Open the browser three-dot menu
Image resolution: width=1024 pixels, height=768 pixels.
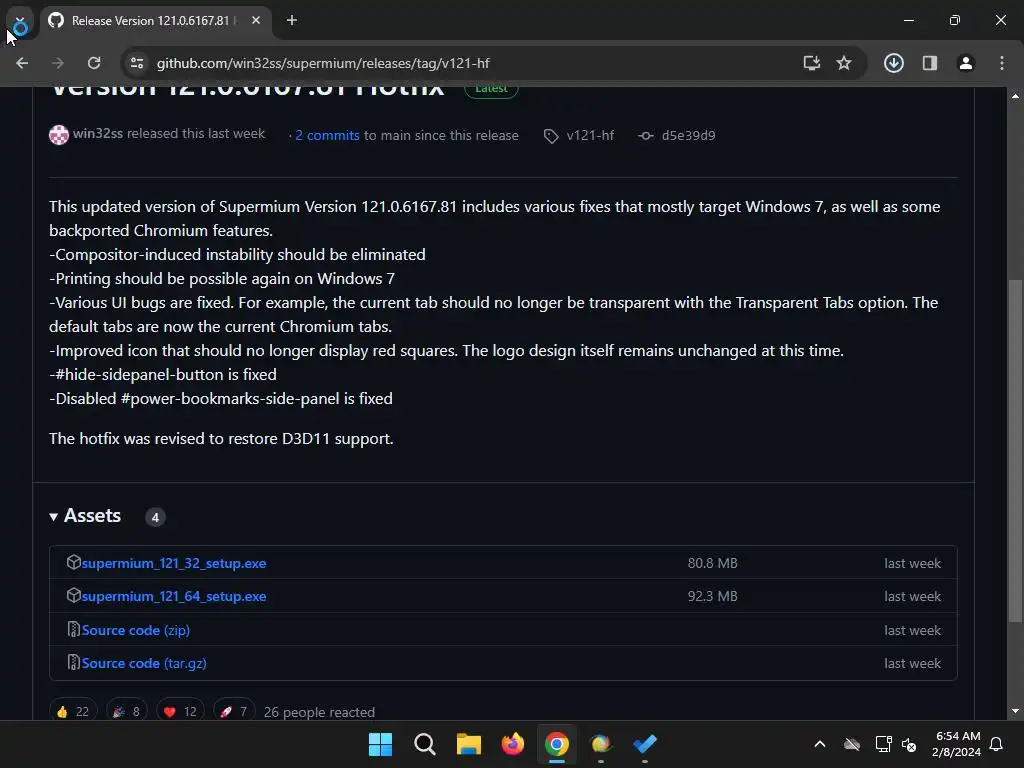[1002, 63]
